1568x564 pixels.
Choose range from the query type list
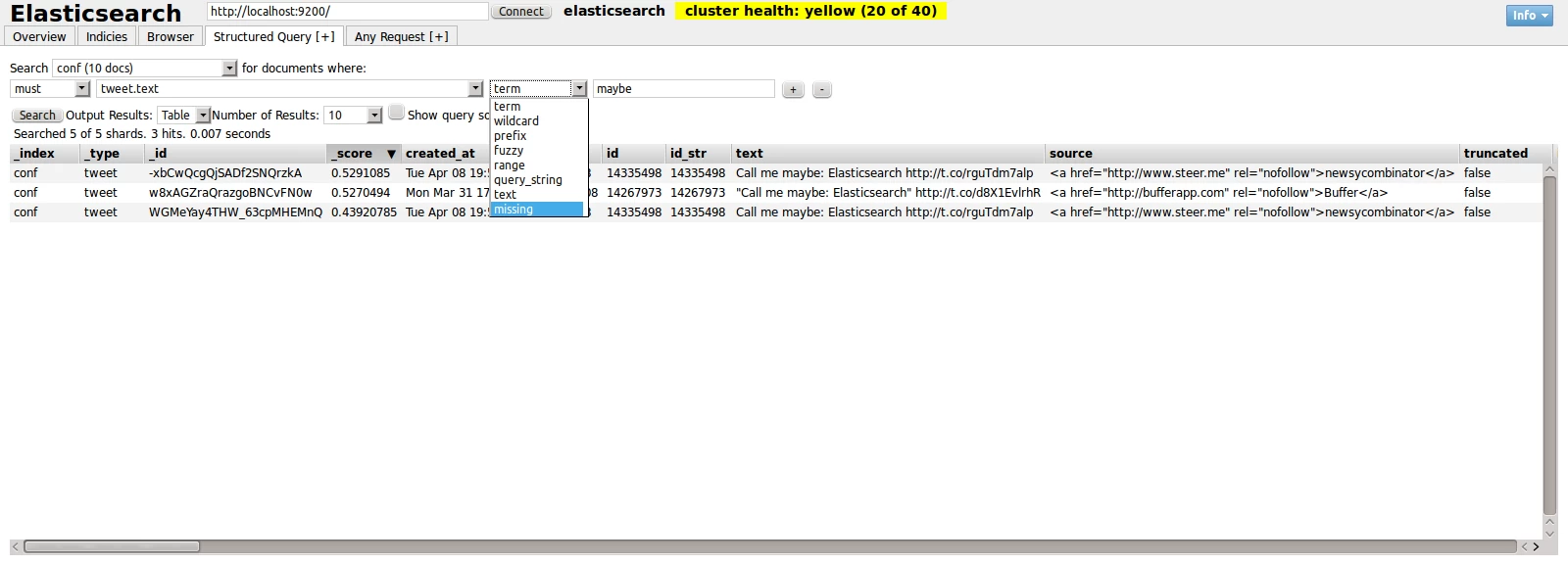pyautogui.click(x=537, y=165)
